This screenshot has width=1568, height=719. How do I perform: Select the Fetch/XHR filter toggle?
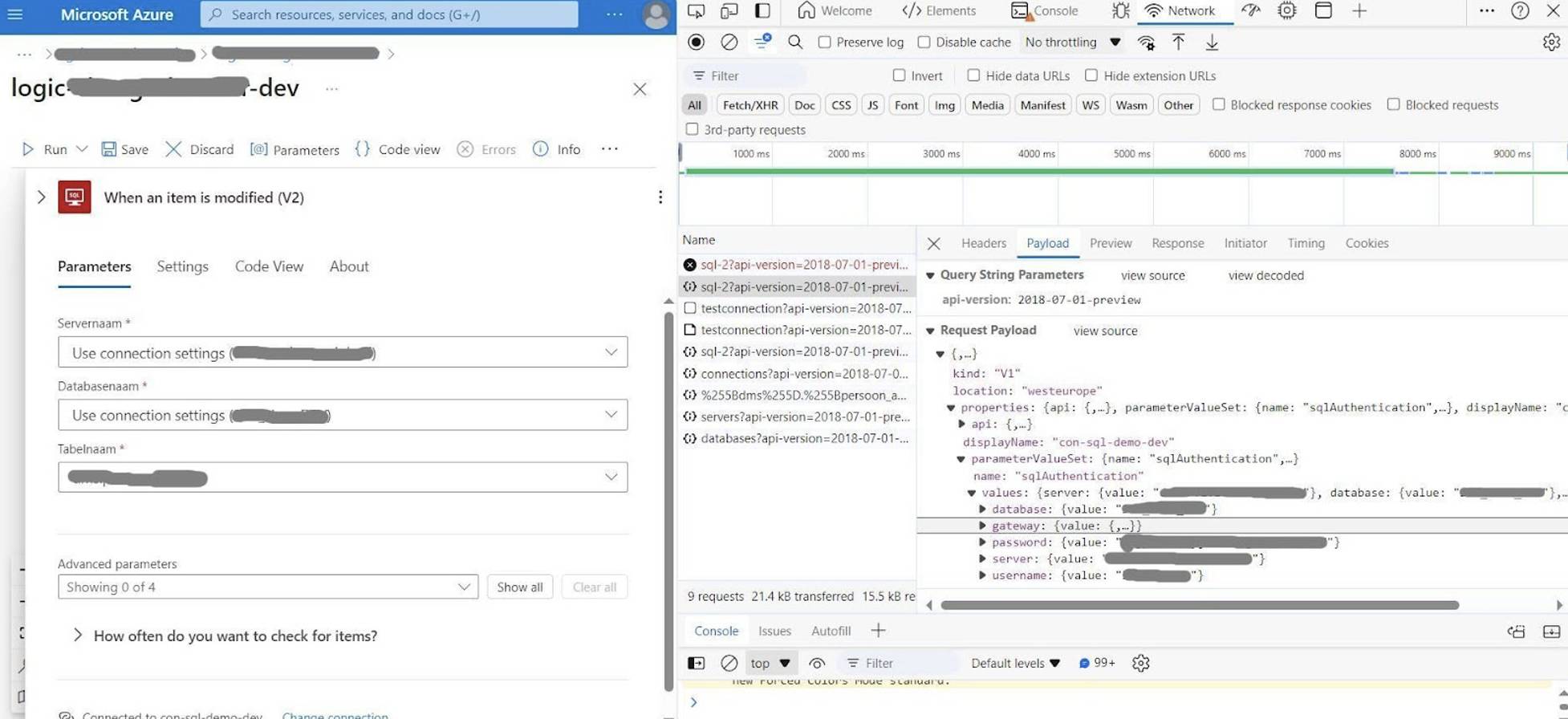click(749, 105)
